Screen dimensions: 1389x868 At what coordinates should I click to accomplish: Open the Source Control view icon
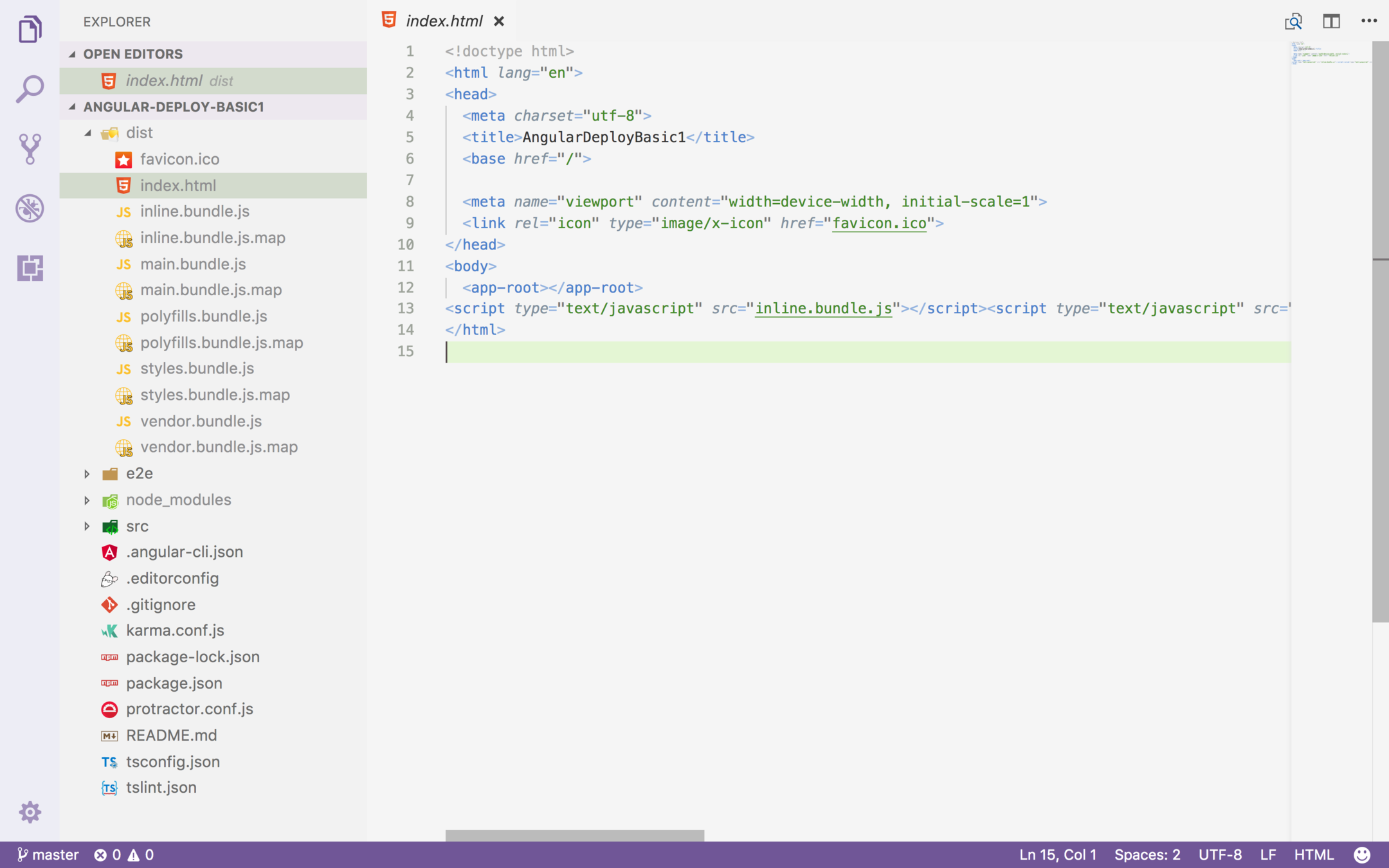pos(30,149)
